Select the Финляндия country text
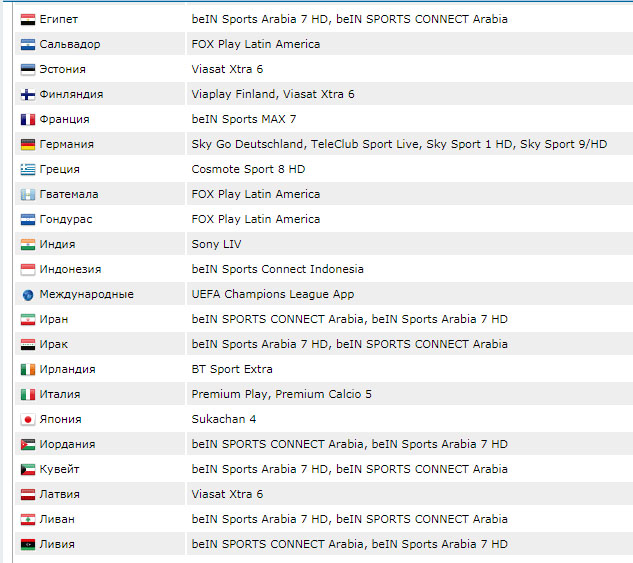Screen dimensions: 633x563 tap(71, 94)
